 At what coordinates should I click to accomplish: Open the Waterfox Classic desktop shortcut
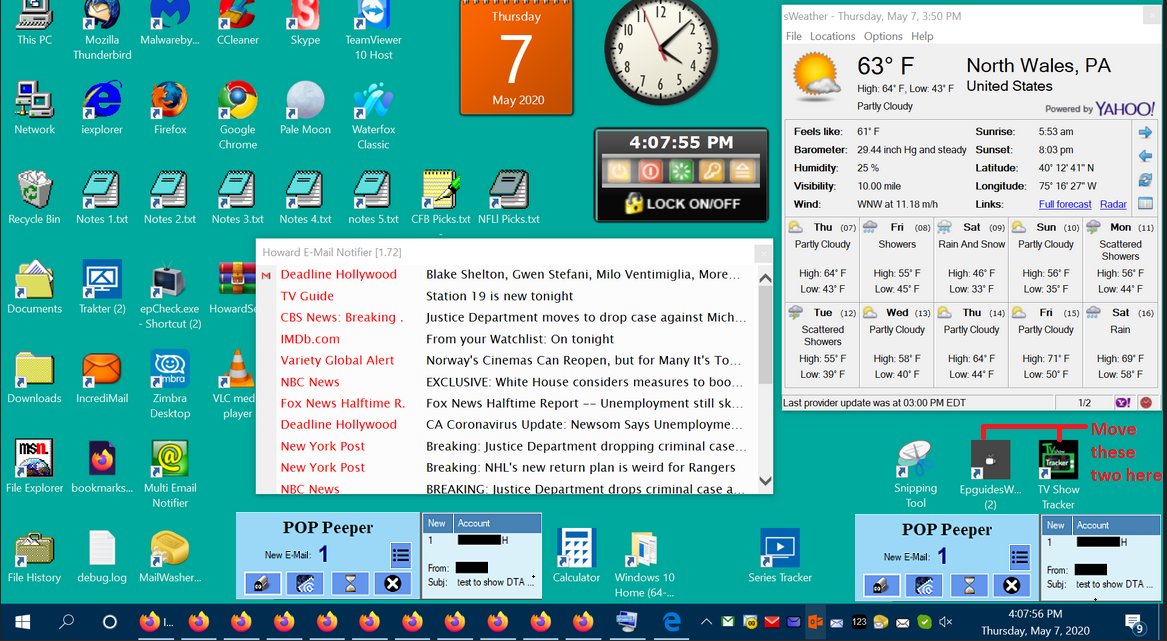click(x=373, y=101)
